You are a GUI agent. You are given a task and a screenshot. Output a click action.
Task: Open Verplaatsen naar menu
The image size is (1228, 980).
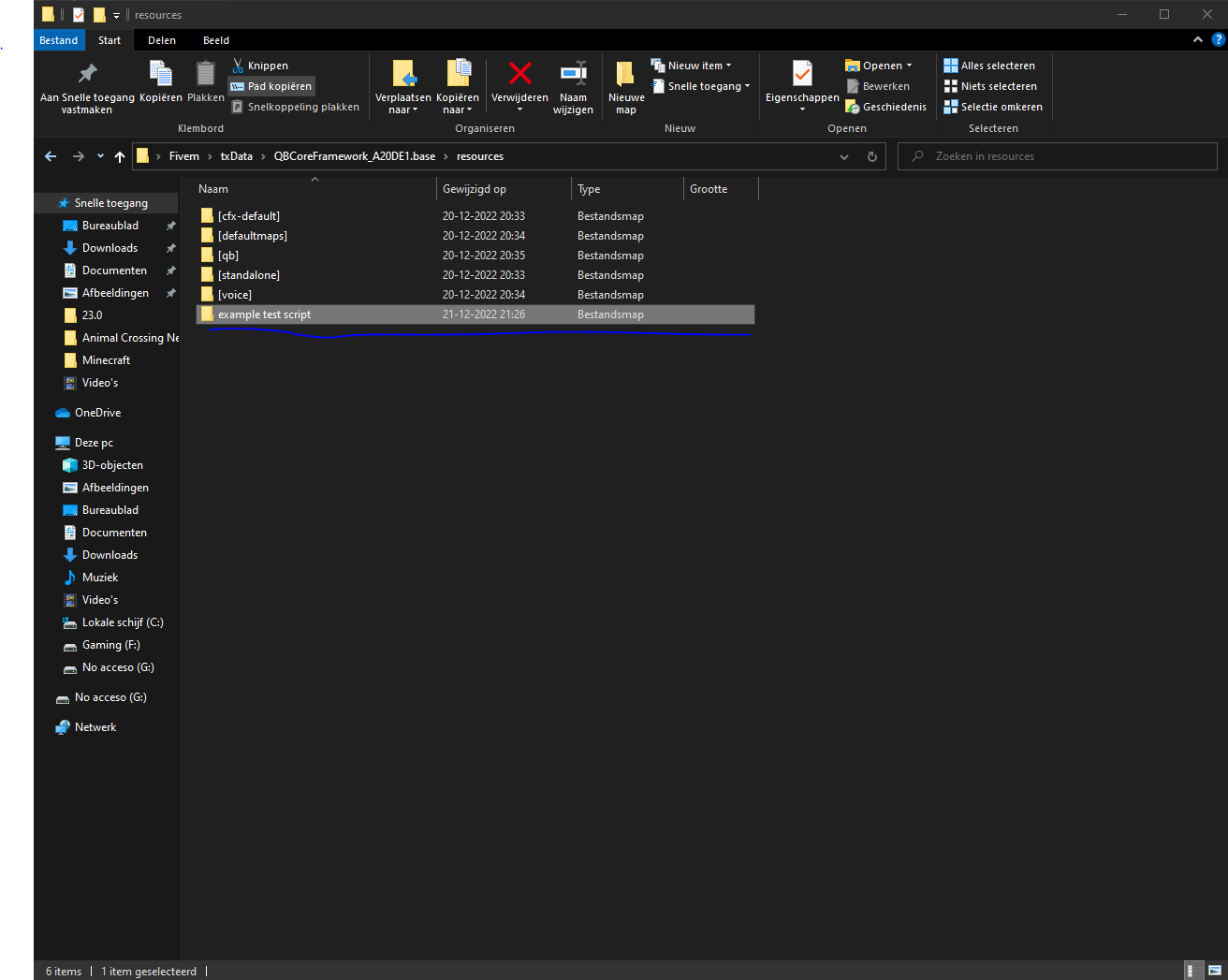pos(403,87)
